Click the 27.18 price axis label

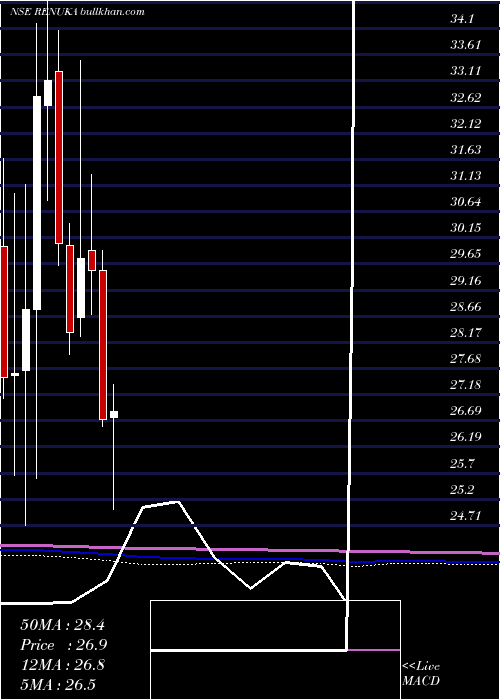pos(466,385)
